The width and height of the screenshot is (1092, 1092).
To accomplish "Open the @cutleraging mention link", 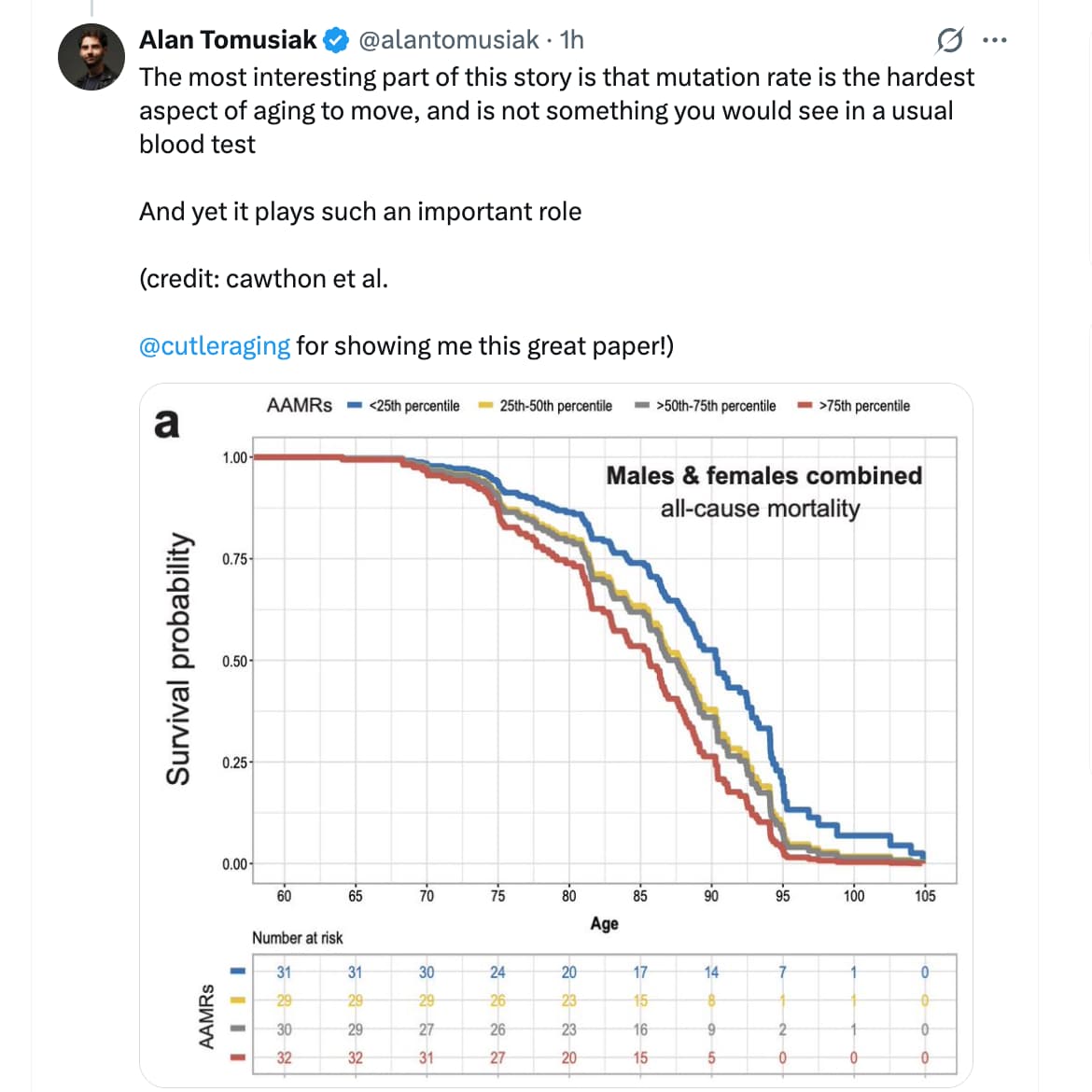I will [x=215, y=346].
